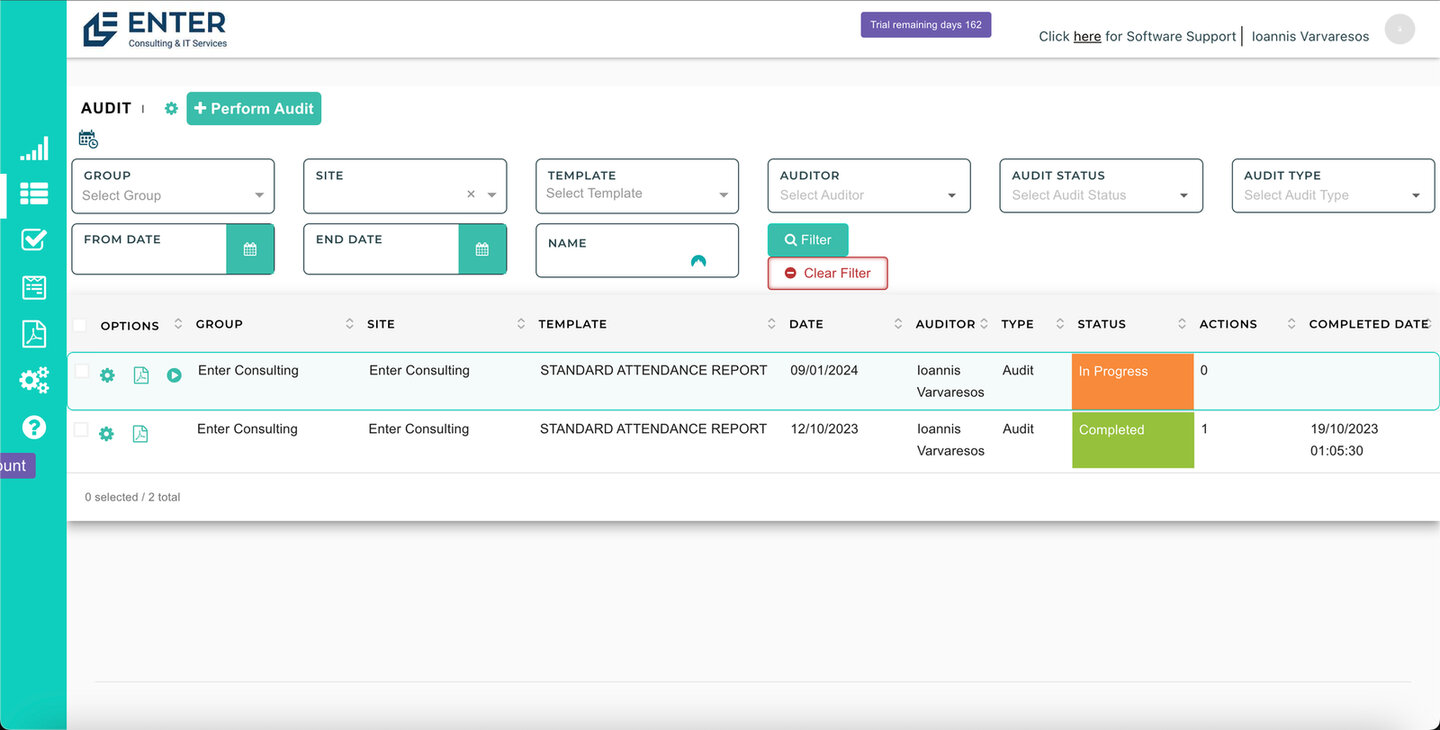Click the Perform Audit button
The width and height of the screenshot is (1440, 730).
coord(254,108)
